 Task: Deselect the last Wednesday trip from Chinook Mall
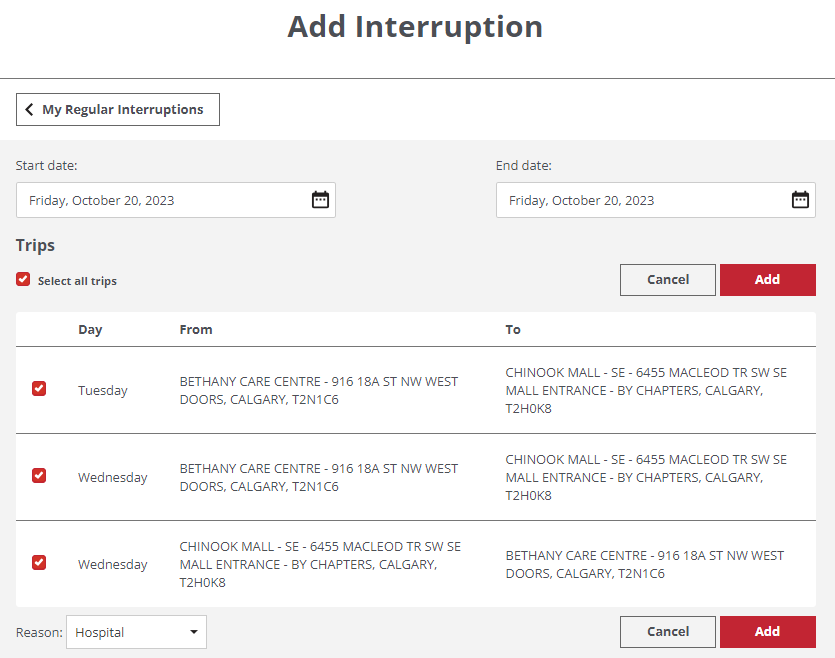[x=38, y=563]
